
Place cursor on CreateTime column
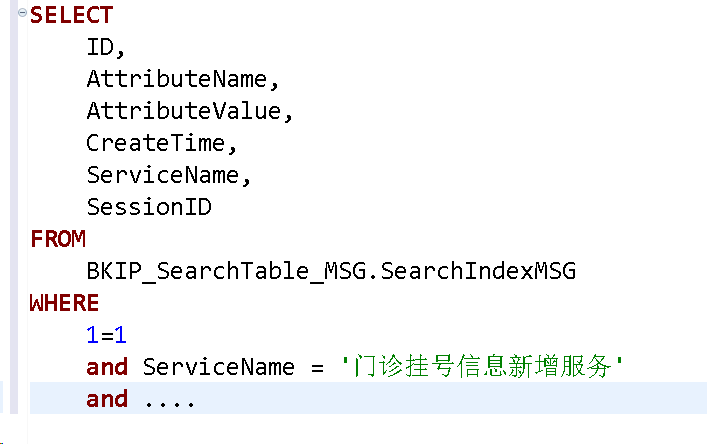click(156, 144)
